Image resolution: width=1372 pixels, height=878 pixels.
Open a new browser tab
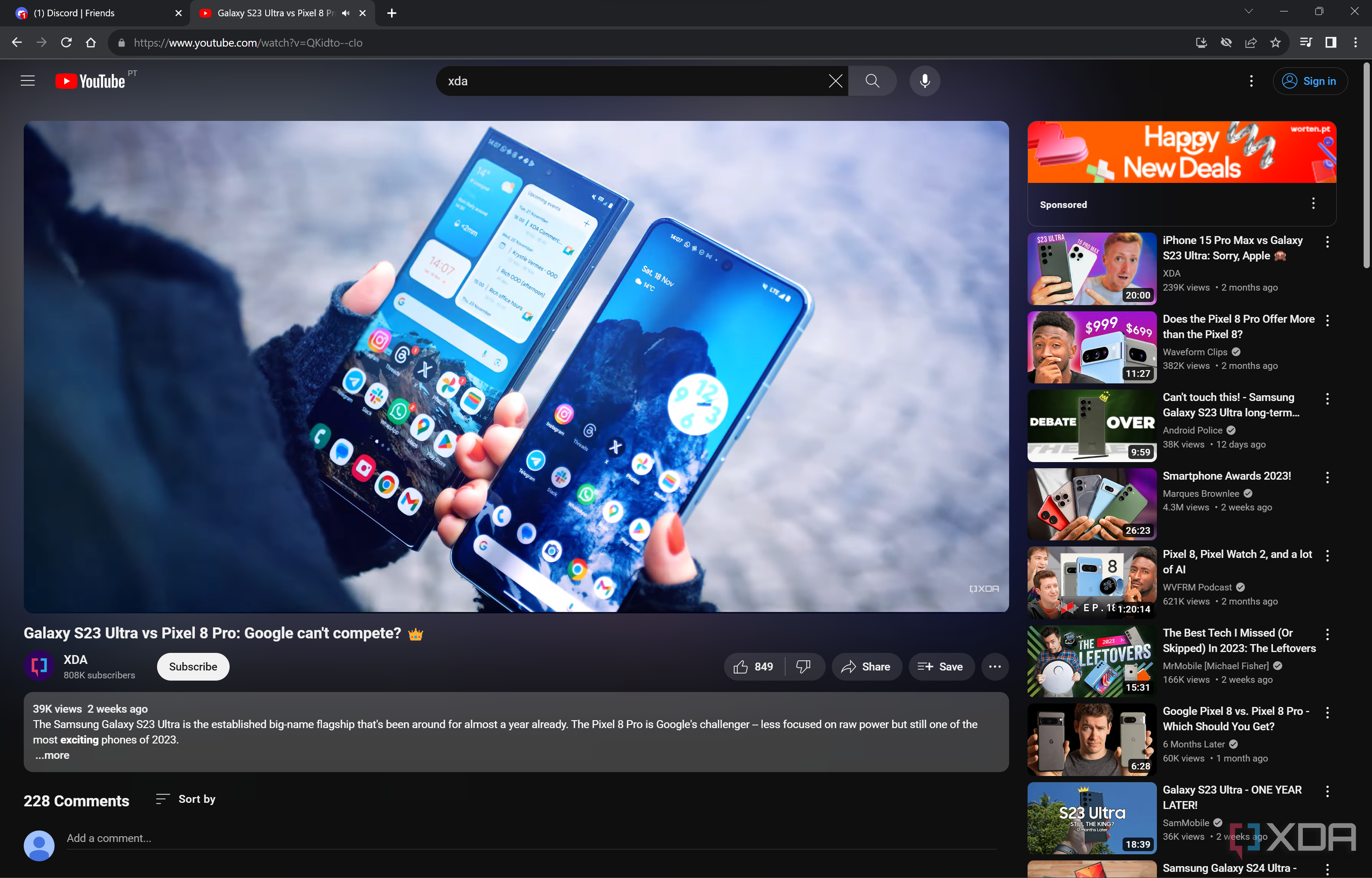click(392, 13)
